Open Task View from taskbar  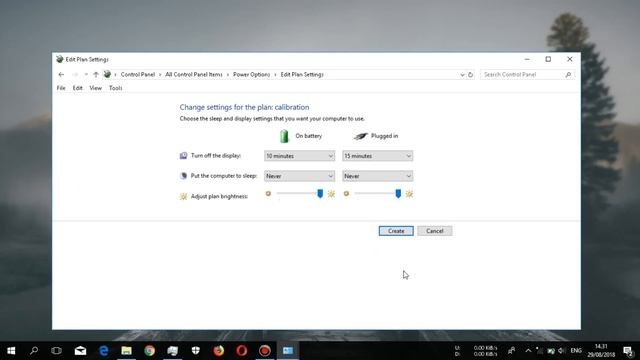pos(56,351)
